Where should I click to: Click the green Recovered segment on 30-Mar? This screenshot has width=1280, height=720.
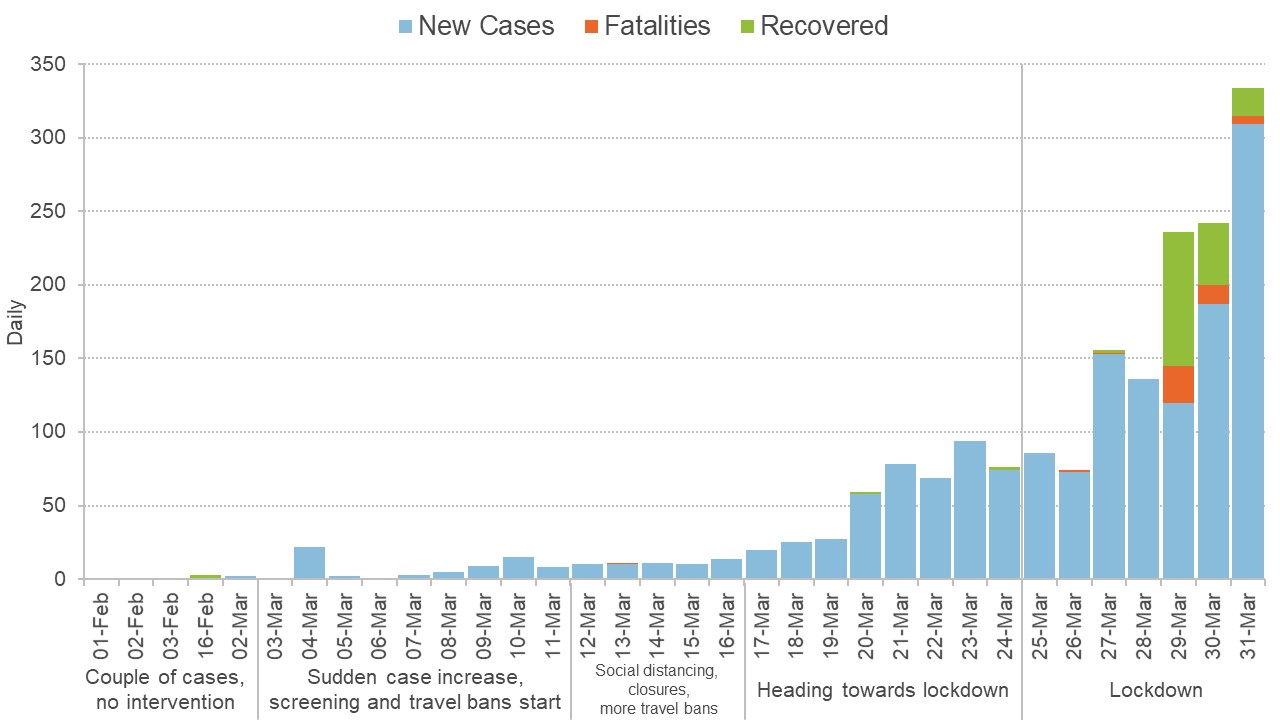pos(1213,254)
